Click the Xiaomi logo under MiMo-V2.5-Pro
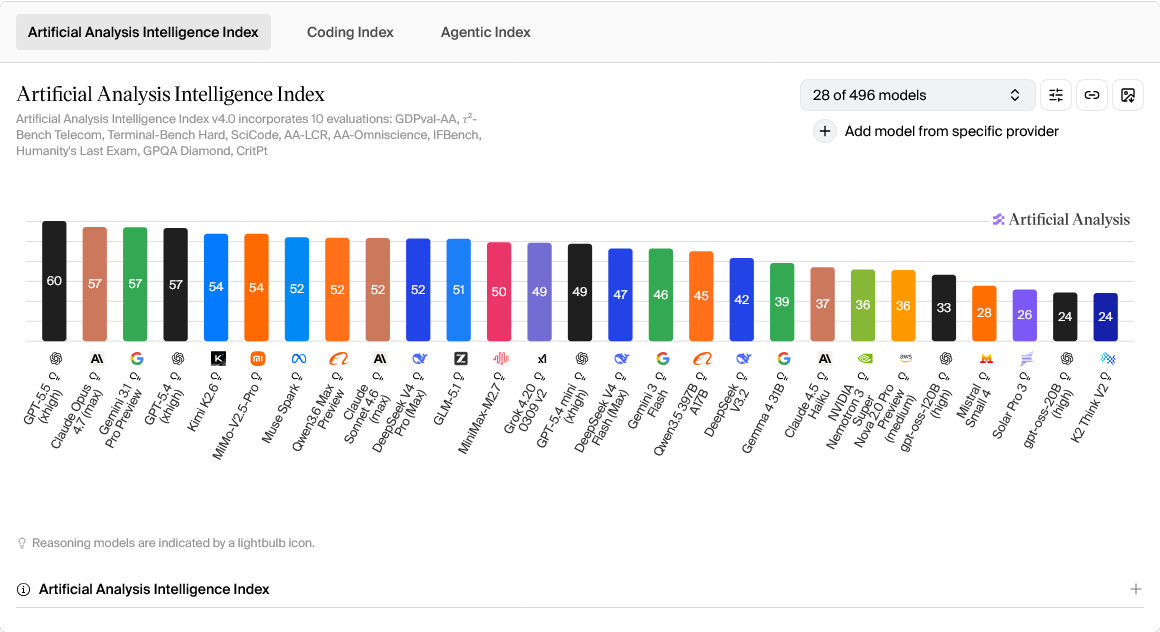1160x632 pixels. tap(257, 358)
